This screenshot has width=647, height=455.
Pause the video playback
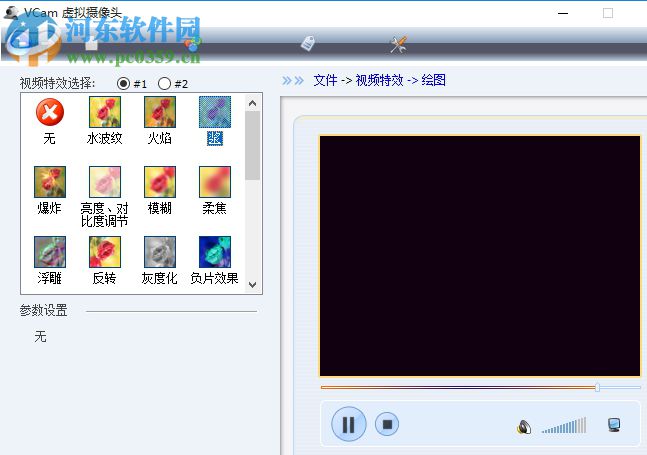coord(349,424)
